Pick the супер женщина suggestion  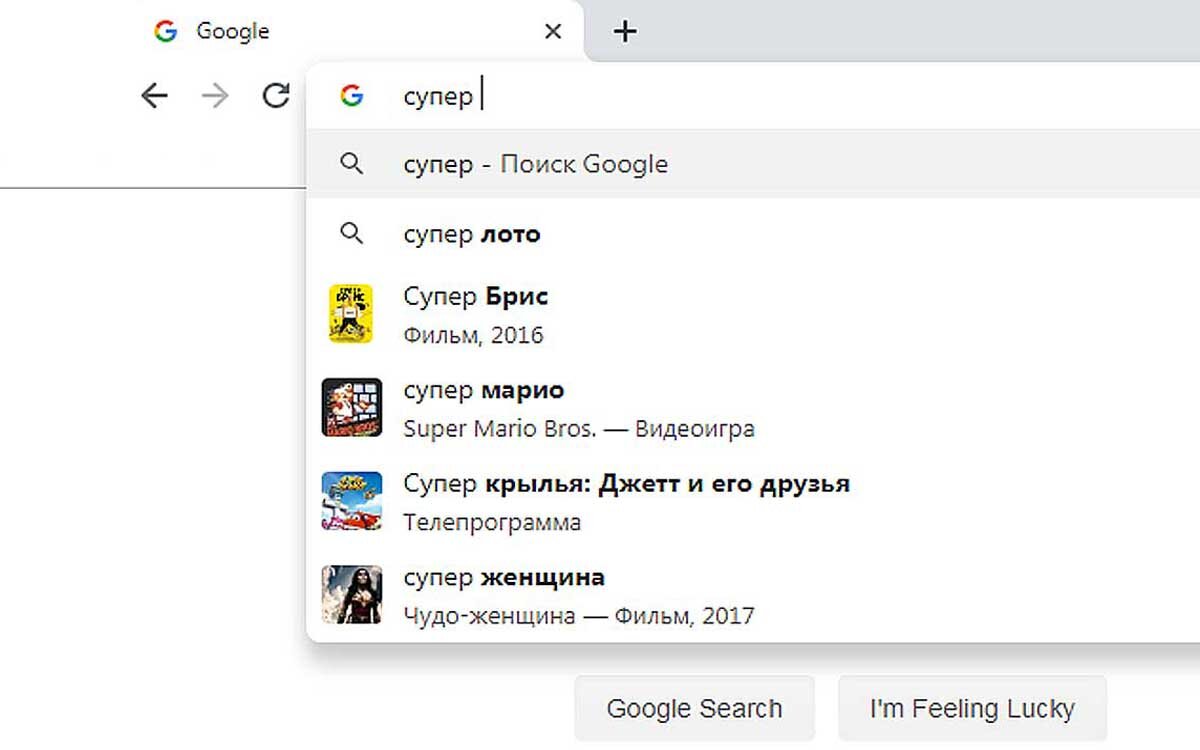tap(752, 595)
